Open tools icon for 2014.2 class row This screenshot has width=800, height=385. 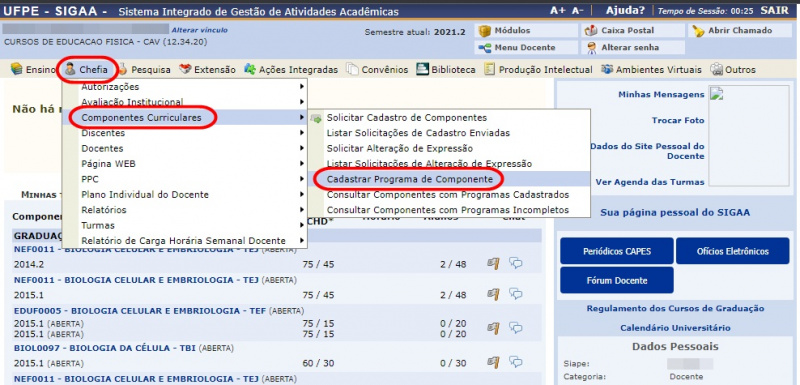tap(493, 264)
